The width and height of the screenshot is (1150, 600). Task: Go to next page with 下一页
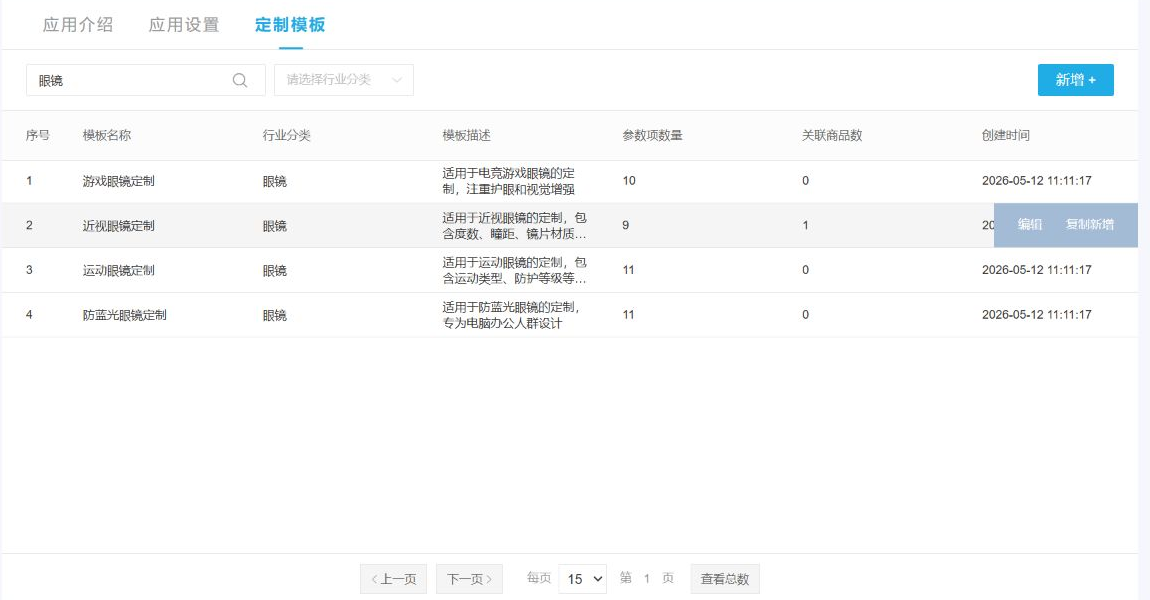[469, 579]
